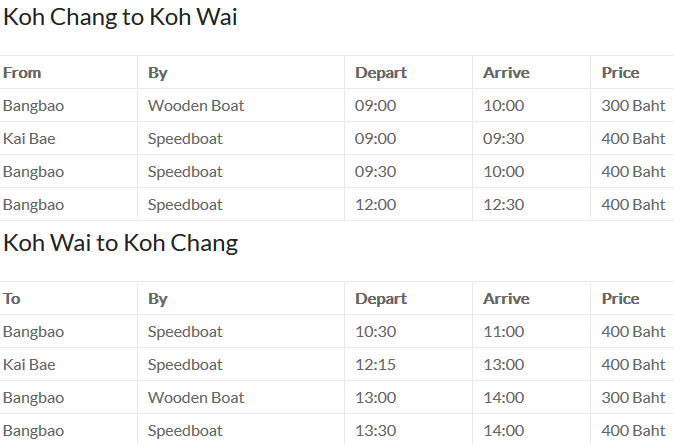The height and width of the screenshot is (444, 674).
Task: Click the 13:30 departure time cell
Action: 376,430
